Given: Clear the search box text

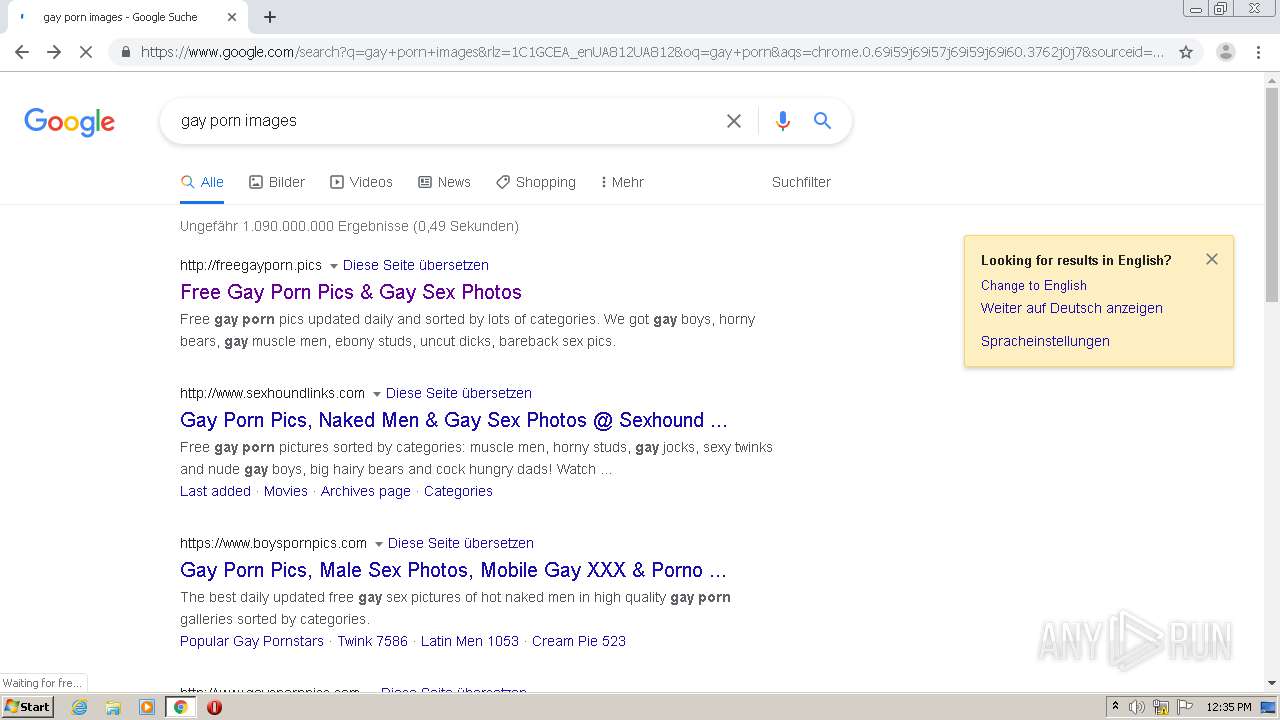Looking at the screenshot, I should [734, 121].
